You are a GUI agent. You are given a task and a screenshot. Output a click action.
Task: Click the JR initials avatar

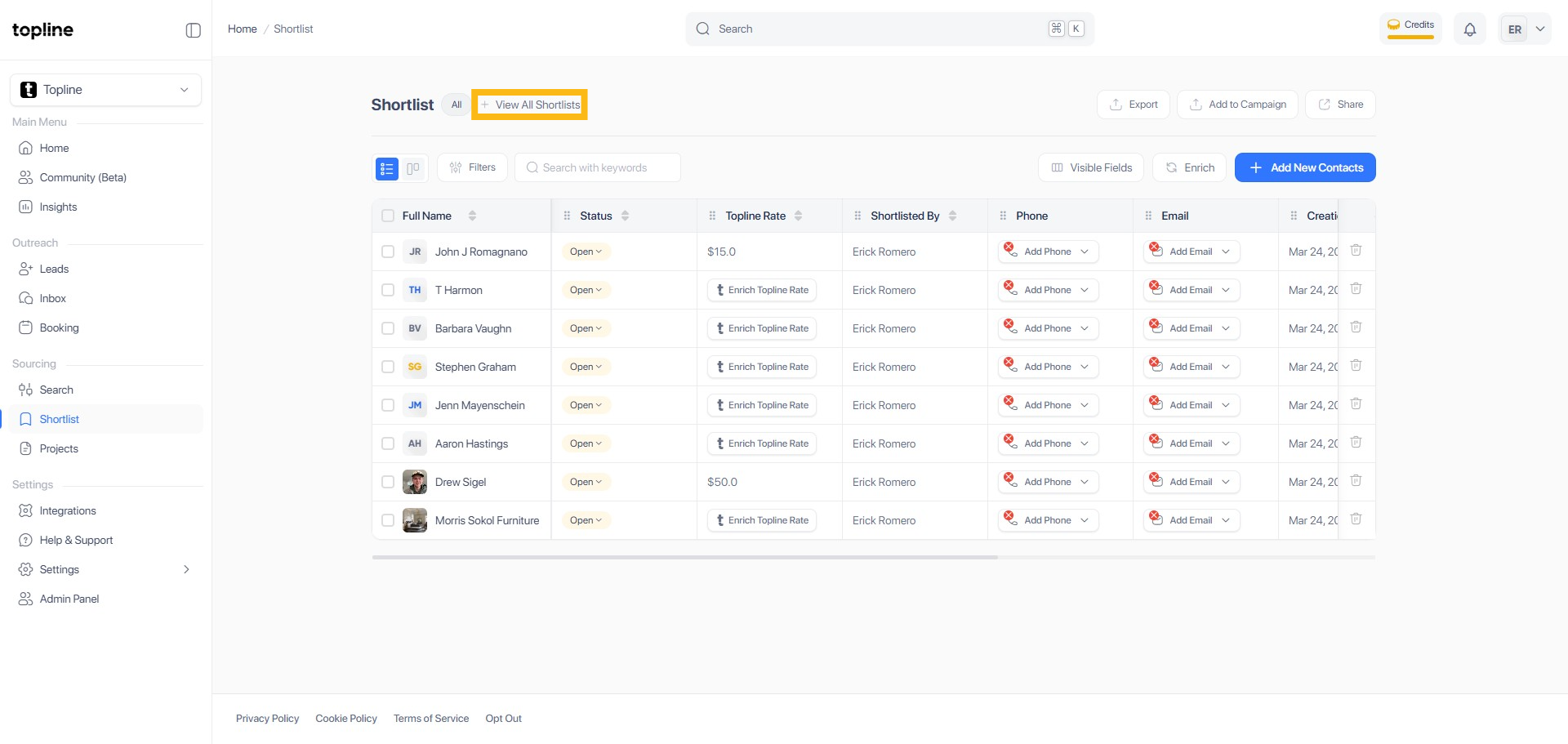coord(415,252)
